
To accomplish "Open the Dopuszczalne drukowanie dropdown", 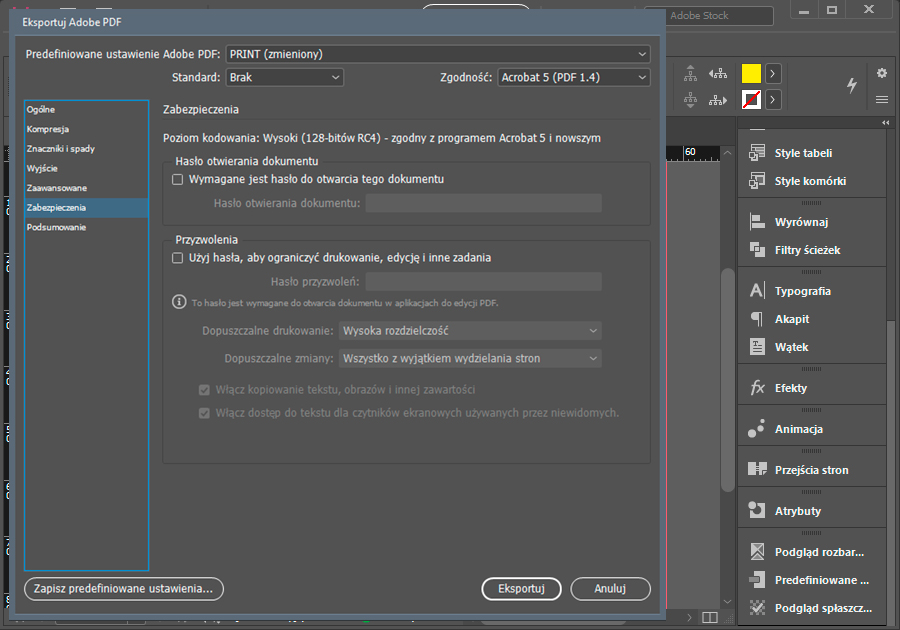I will (470, 330).
